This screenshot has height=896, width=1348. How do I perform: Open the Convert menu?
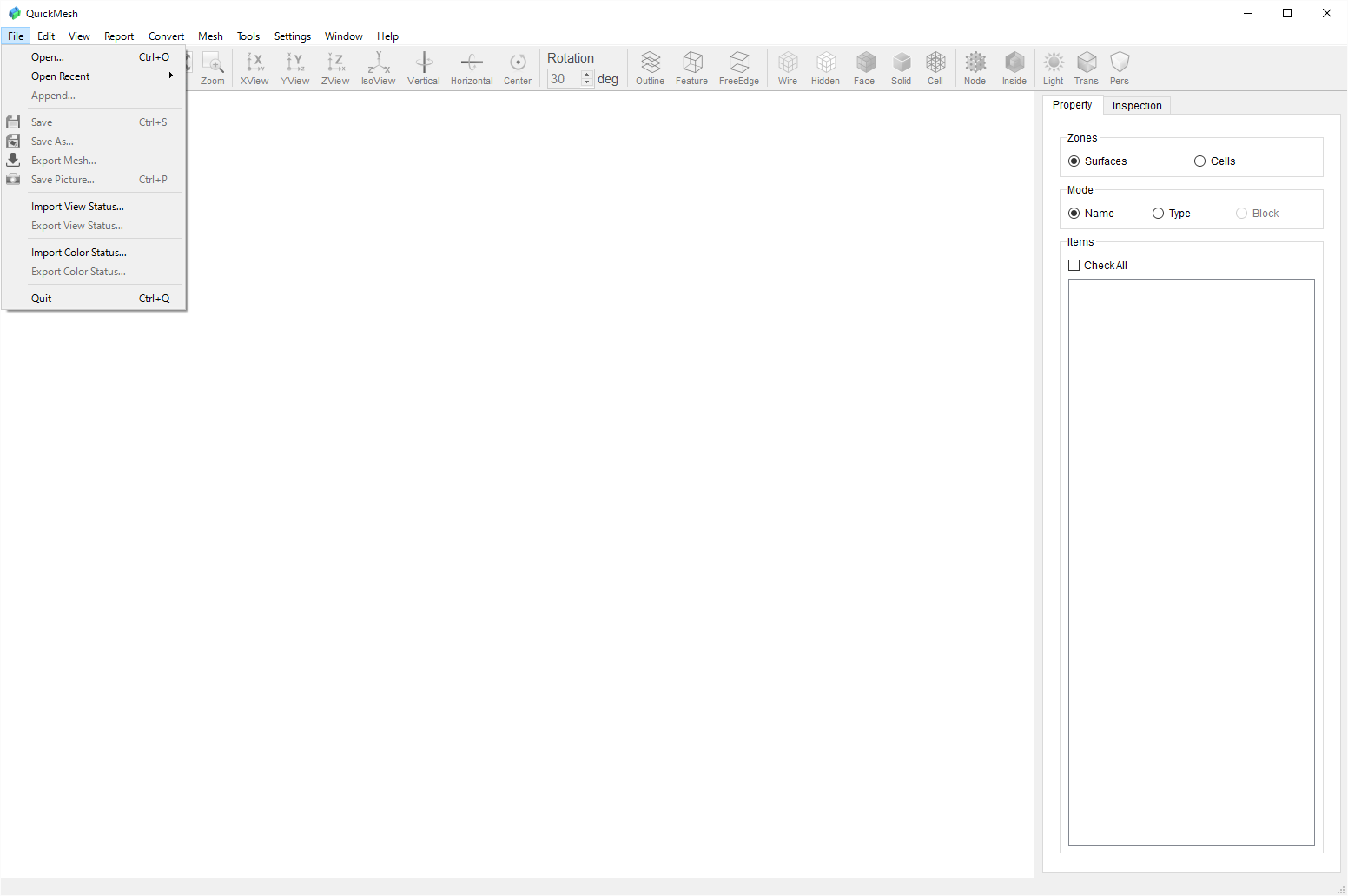tap(166, 36)
